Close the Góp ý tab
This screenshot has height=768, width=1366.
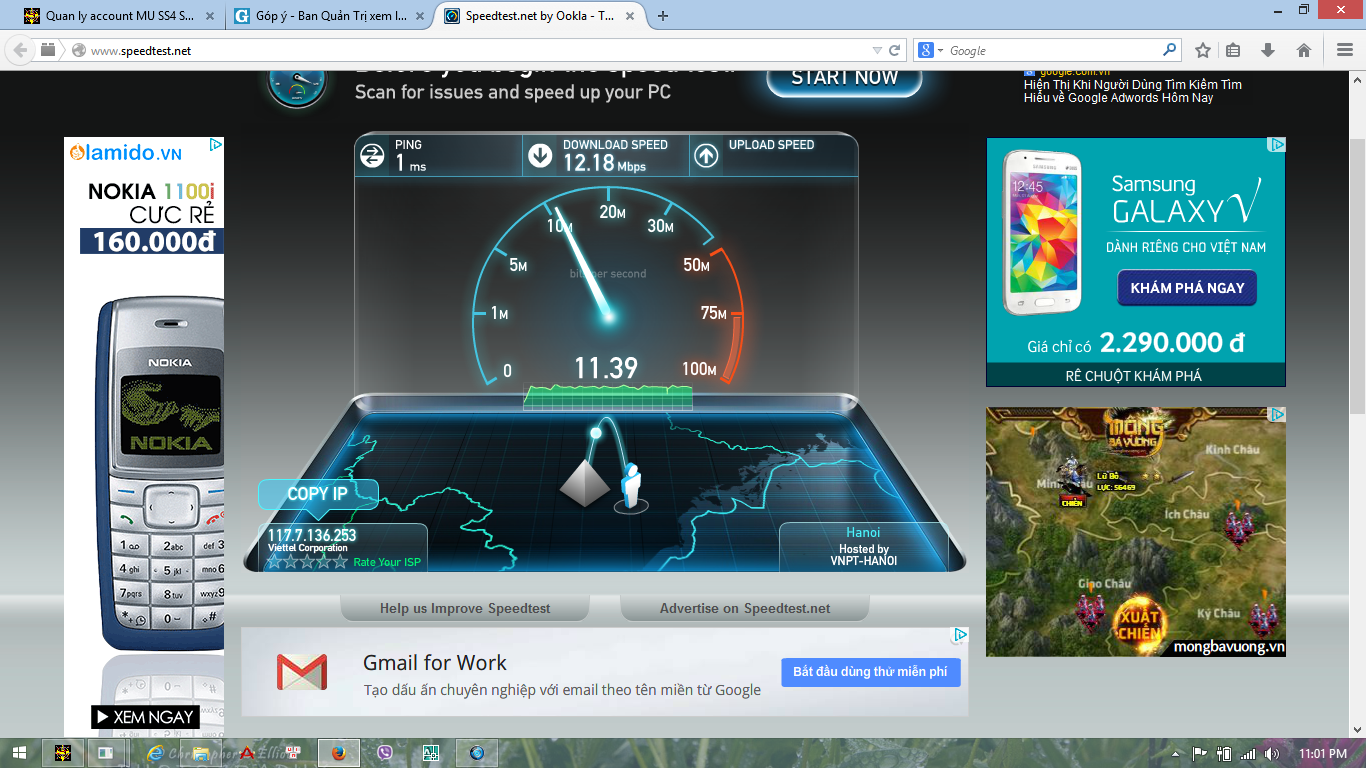click(x=418, y=16)
